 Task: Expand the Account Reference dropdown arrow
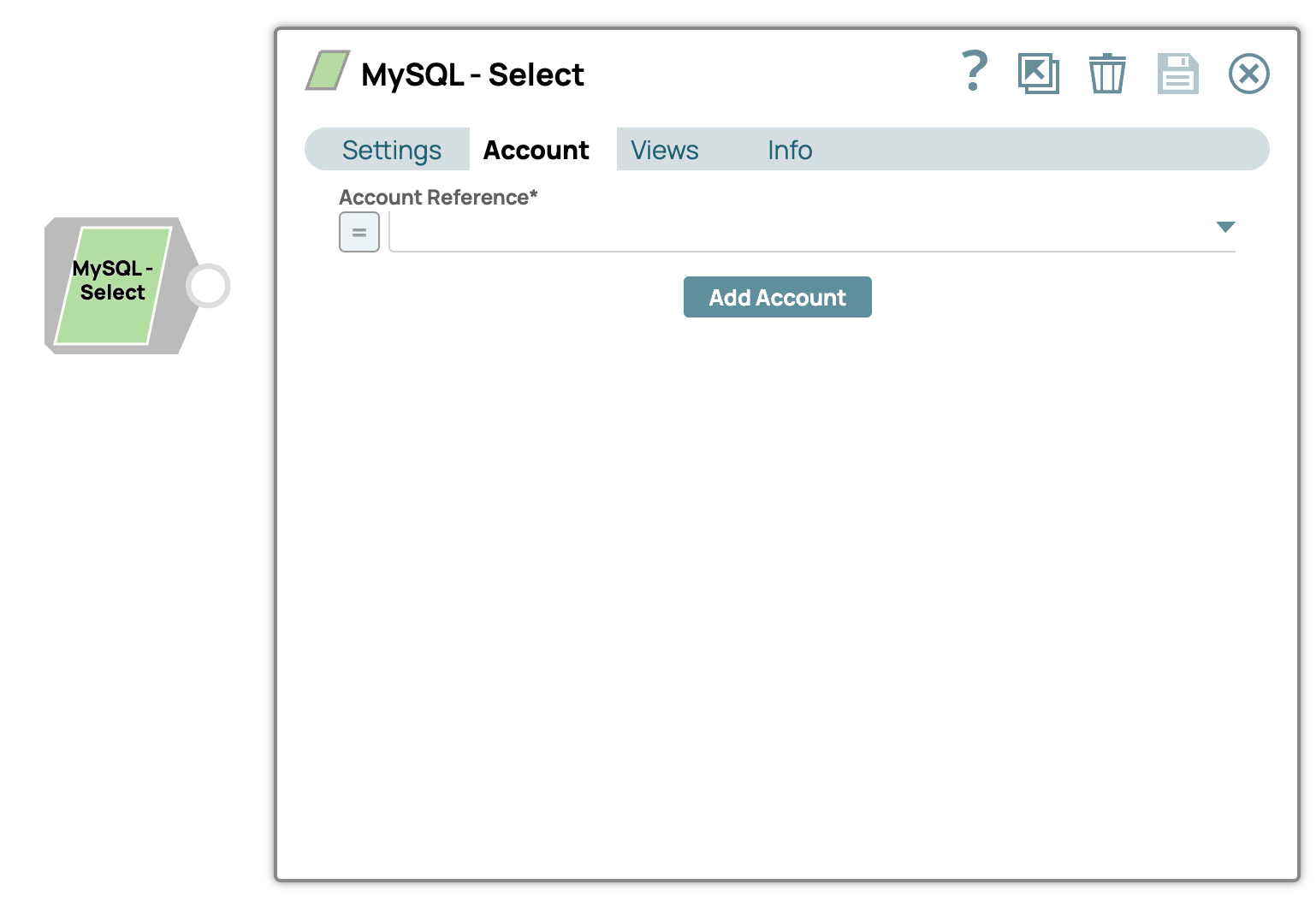point(1225,228)
